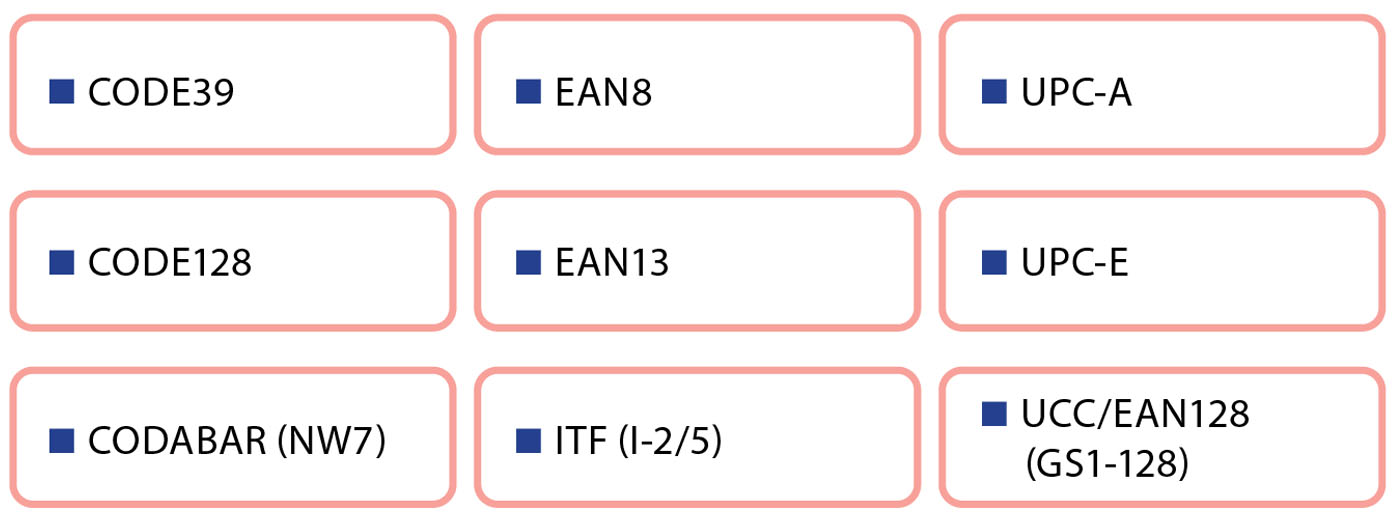
Task: Pick the UPC-A label text
Action: 1077,93
